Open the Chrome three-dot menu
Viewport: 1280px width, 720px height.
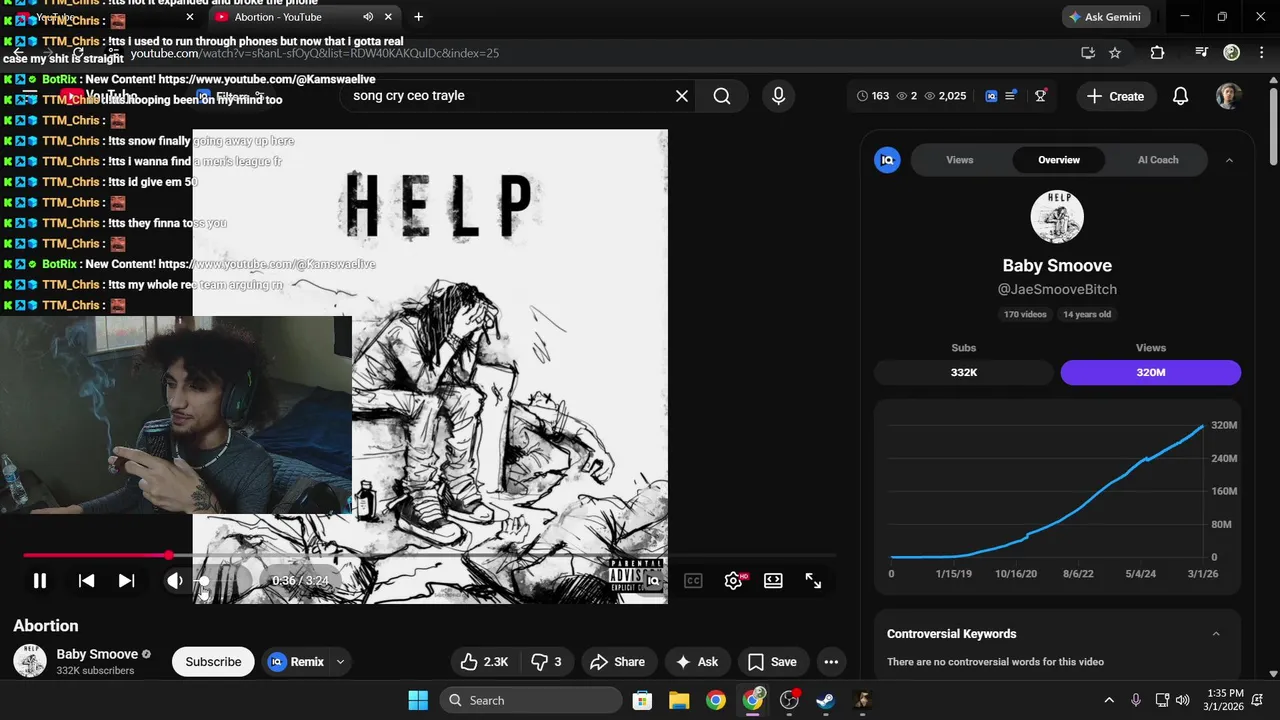[1261, 53]
